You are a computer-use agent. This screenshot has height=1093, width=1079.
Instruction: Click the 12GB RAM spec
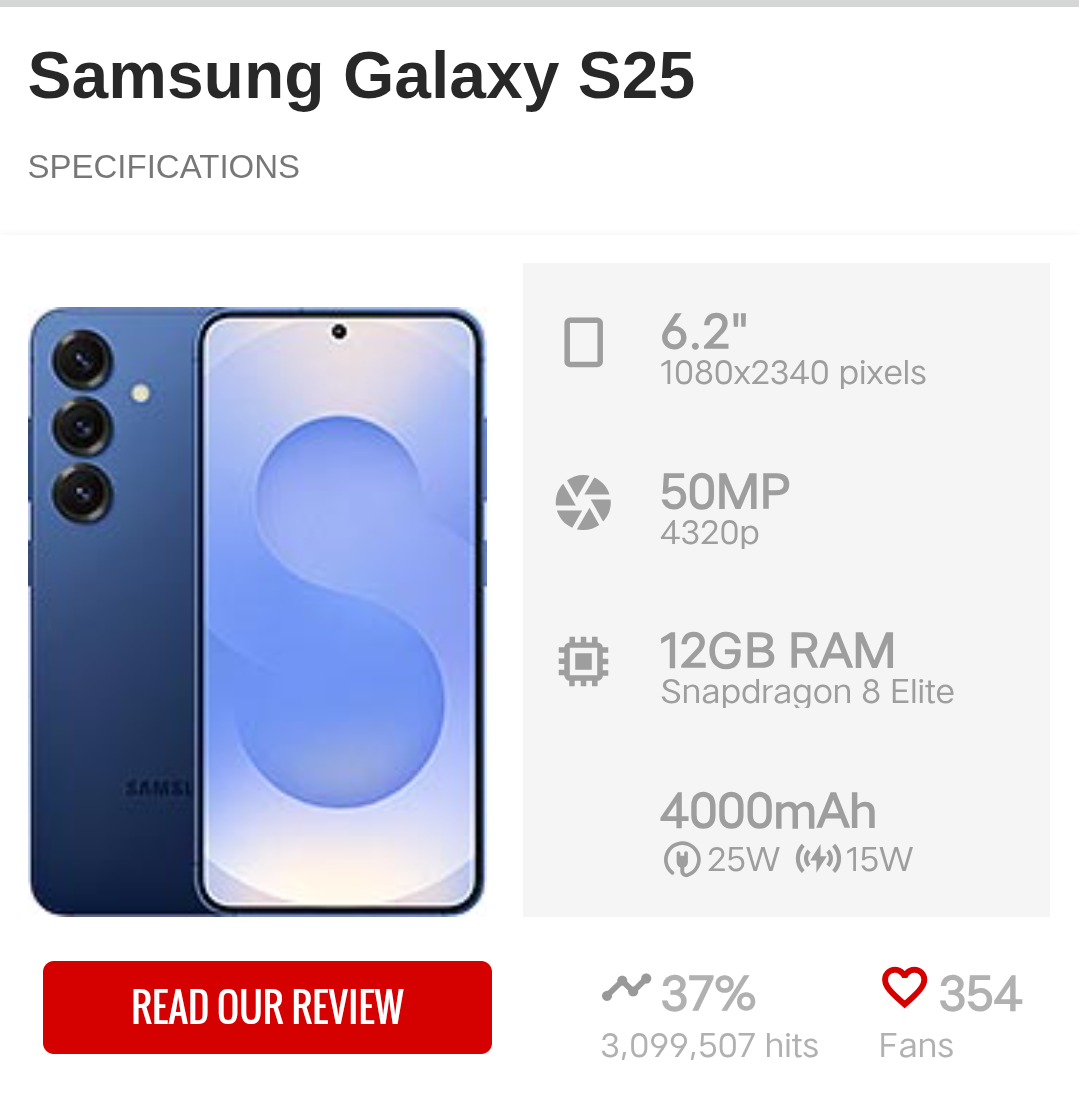777,651
